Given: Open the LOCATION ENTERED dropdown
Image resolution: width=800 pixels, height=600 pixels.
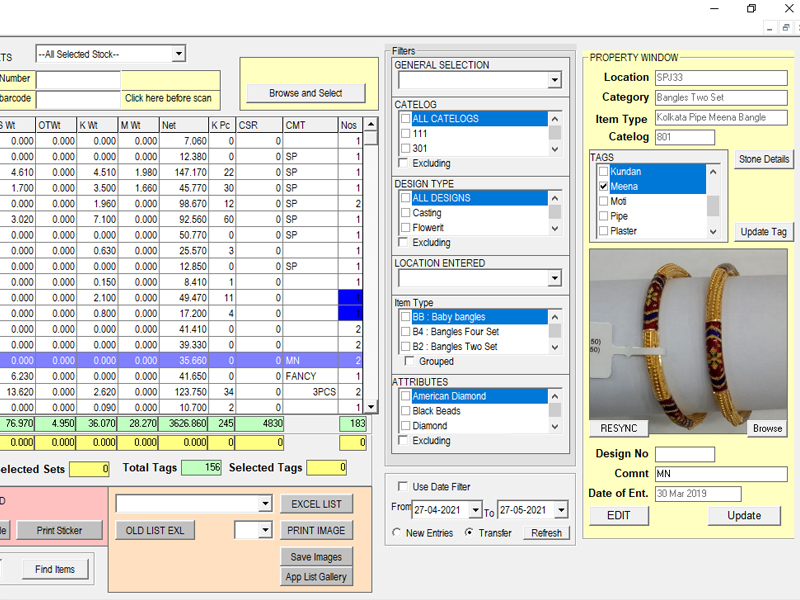Looking at the screenshot, I should point(555,278).
